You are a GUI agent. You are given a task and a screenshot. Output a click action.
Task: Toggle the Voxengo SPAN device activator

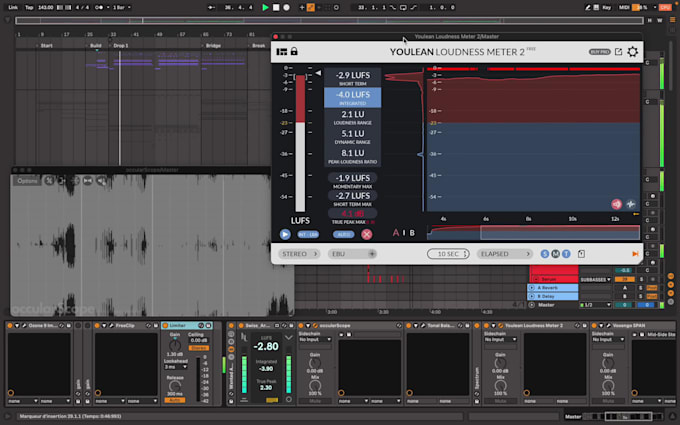[595, 325]
